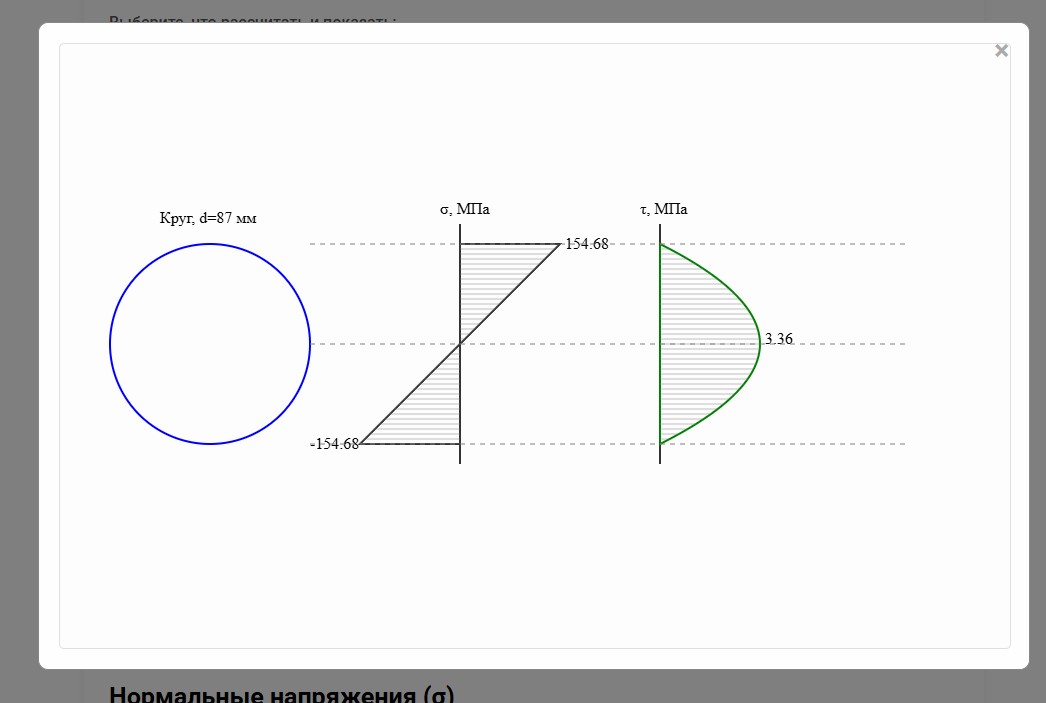Select the 154.68 maximum stress value

(586, 243)
